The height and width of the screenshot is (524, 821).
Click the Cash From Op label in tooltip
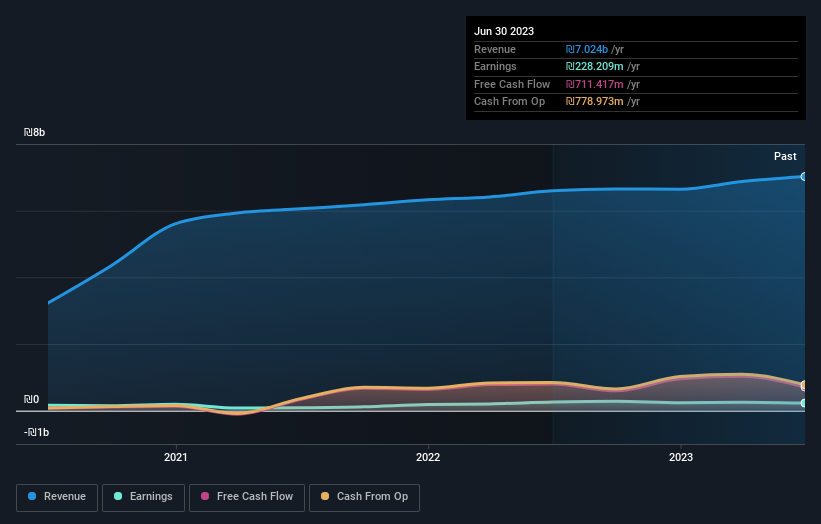(509, 102)
